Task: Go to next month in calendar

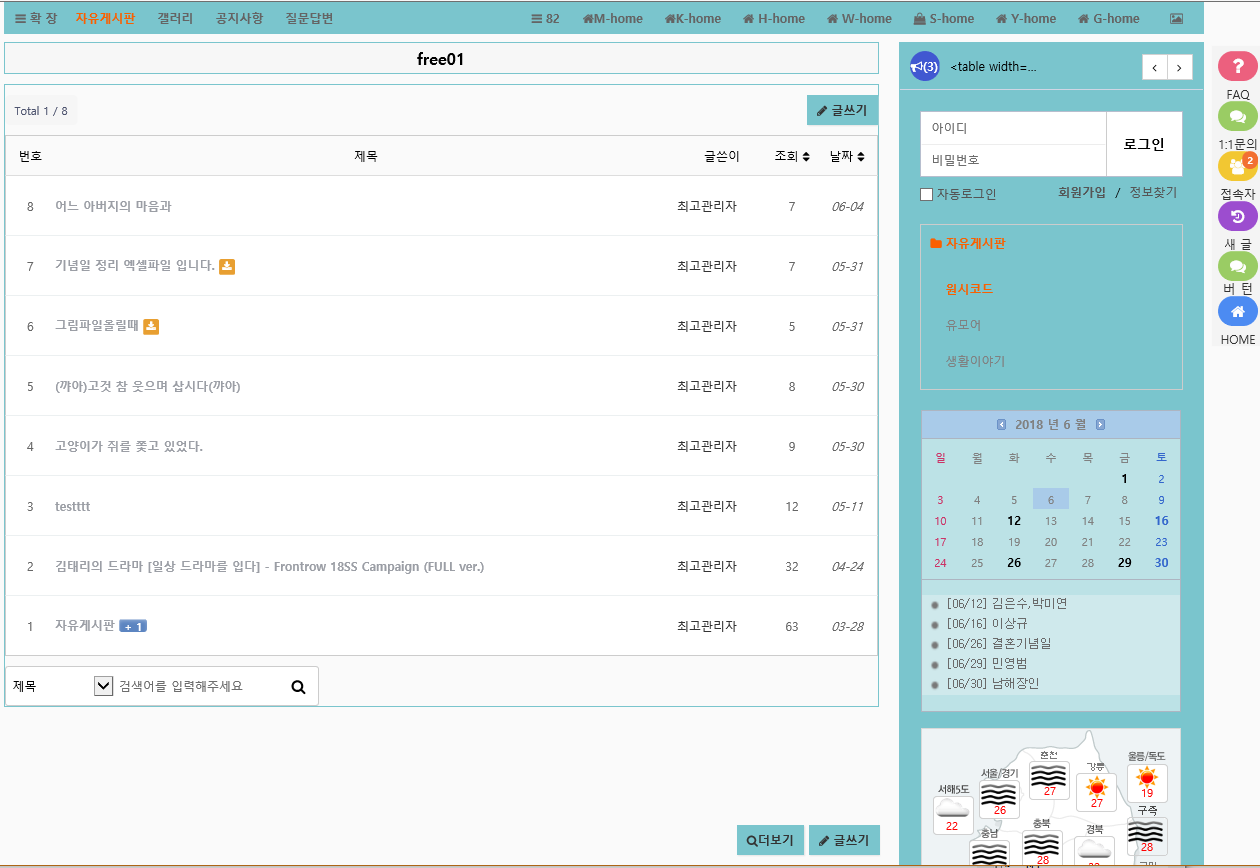Action: [x=1100, y=425]
